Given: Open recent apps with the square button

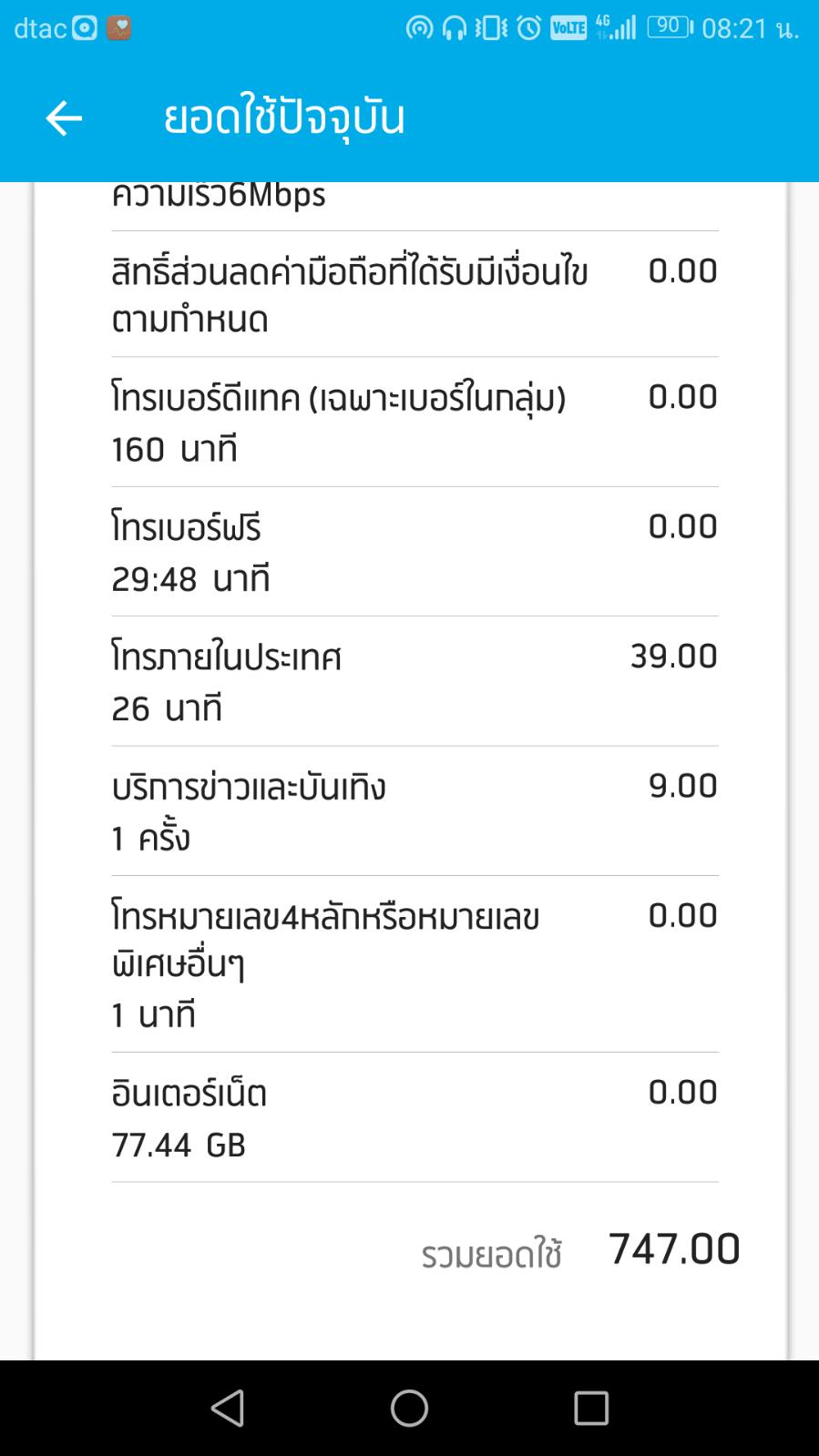Looking at the screenshot, I should click(x=590, y=1408).
